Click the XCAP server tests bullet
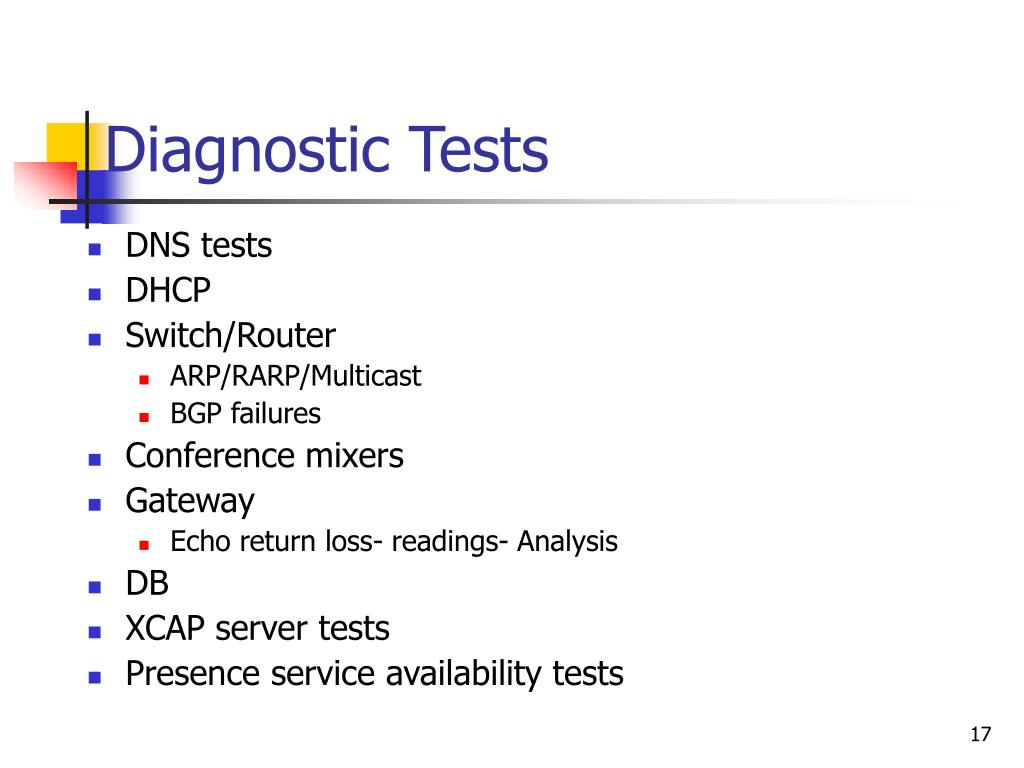 [x=257, y=629]
